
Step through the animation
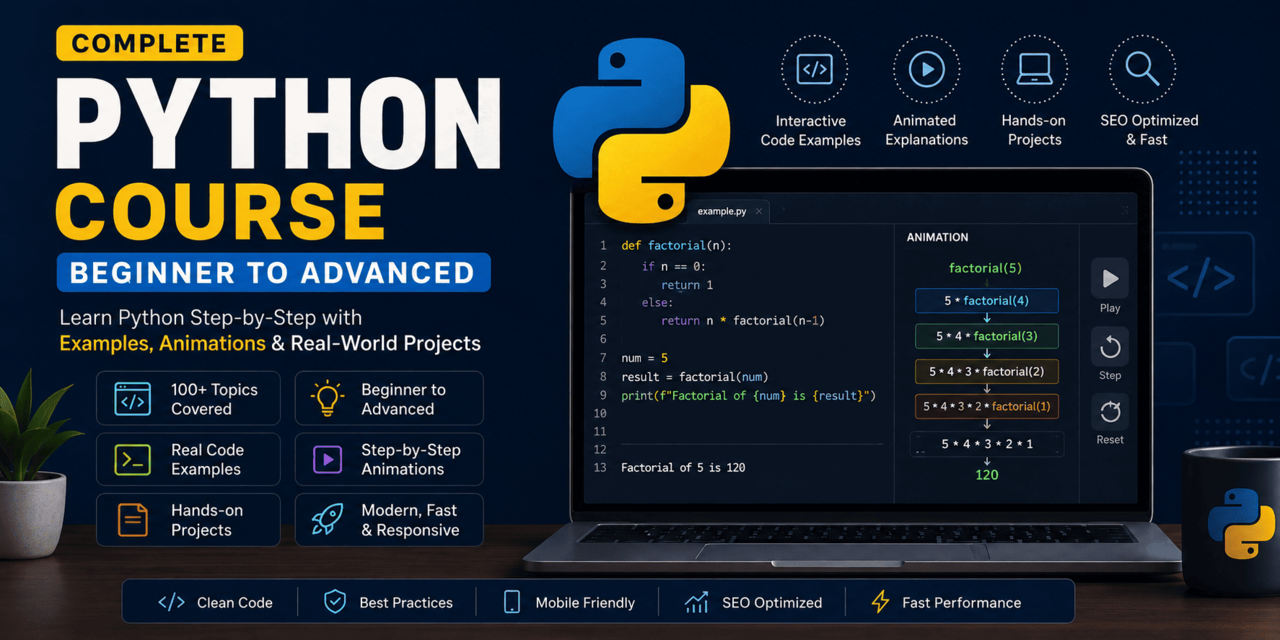point(1110,347)
